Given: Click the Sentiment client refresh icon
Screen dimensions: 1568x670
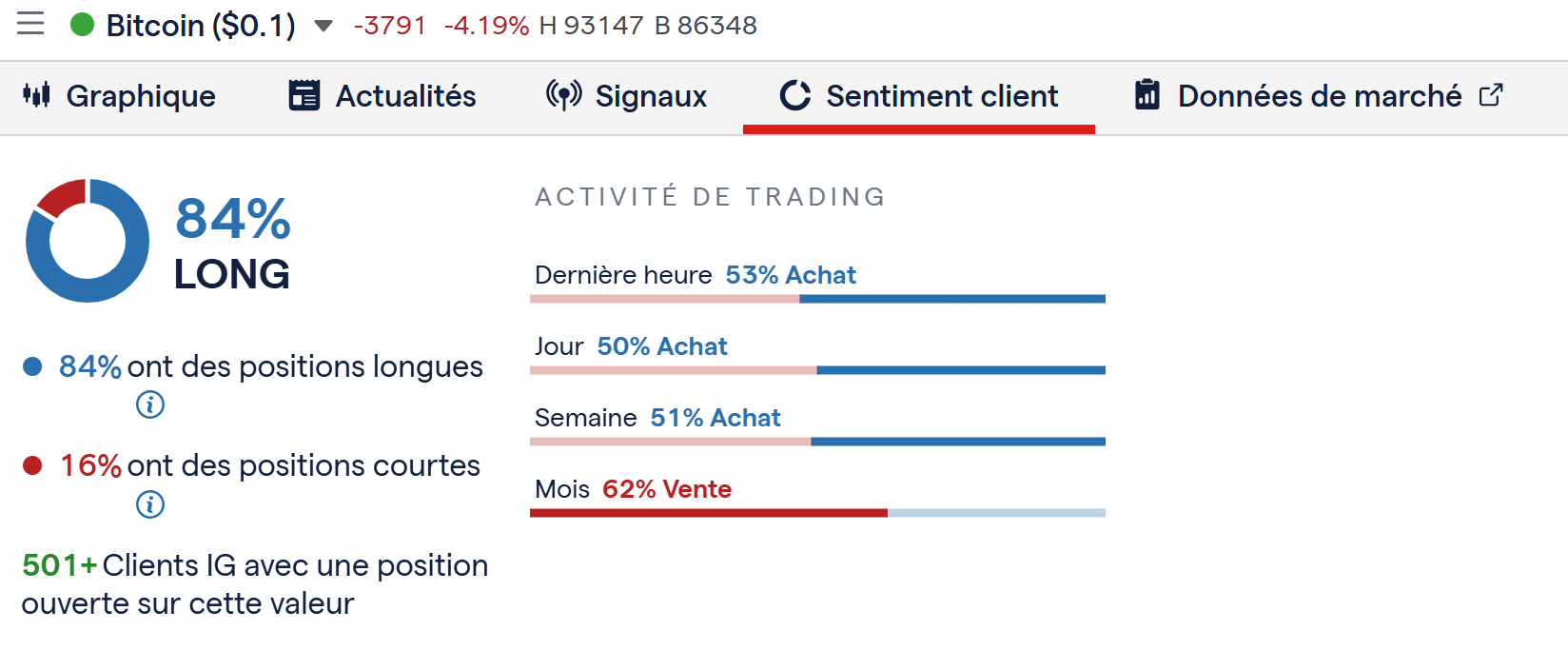Looking at the screenshot, I should [795, 95].
